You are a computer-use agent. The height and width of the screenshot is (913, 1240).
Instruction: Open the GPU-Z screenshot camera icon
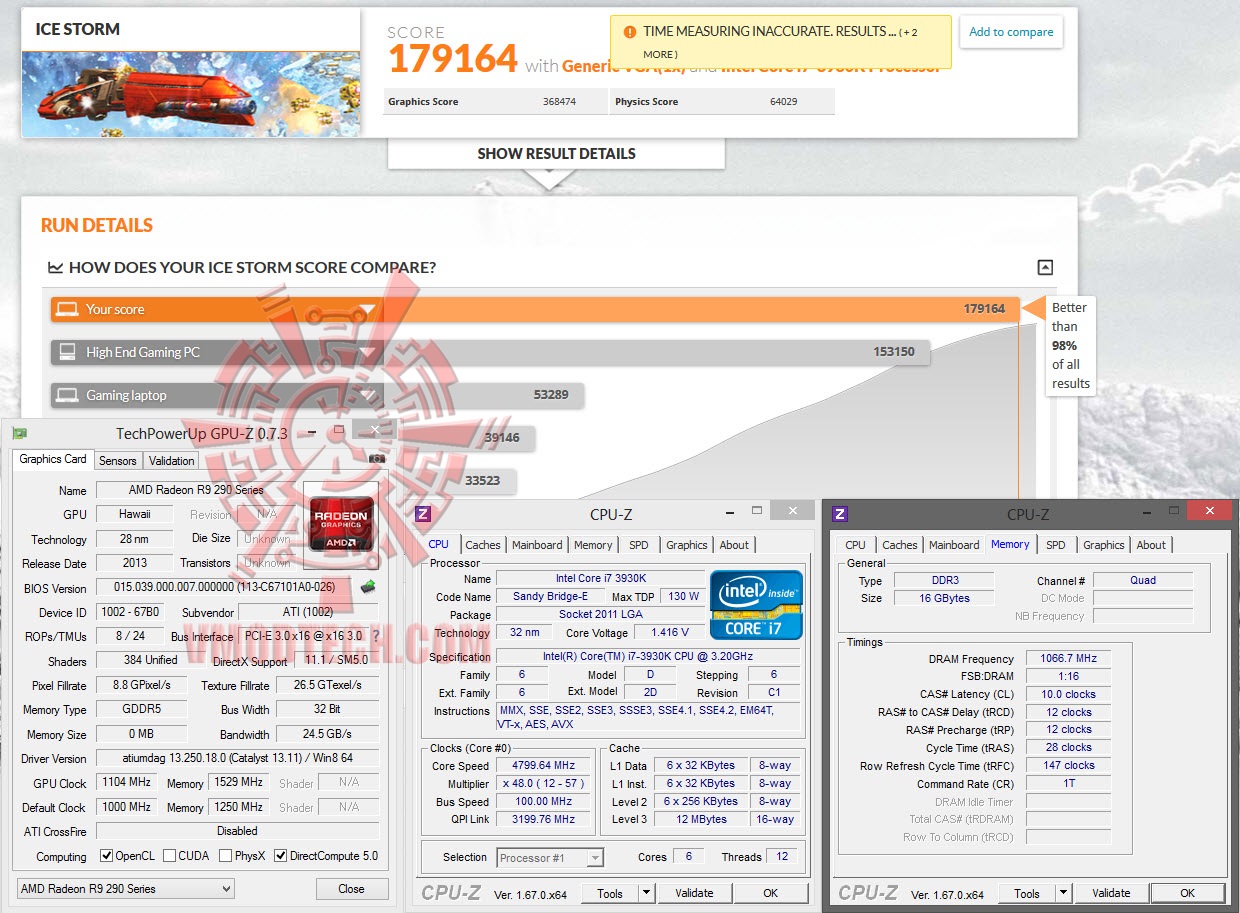(x=376, y=459)
